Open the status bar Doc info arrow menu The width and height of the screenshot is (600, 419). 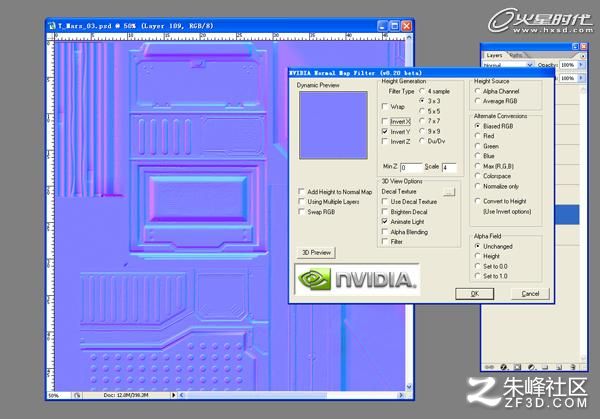(173, 395)
